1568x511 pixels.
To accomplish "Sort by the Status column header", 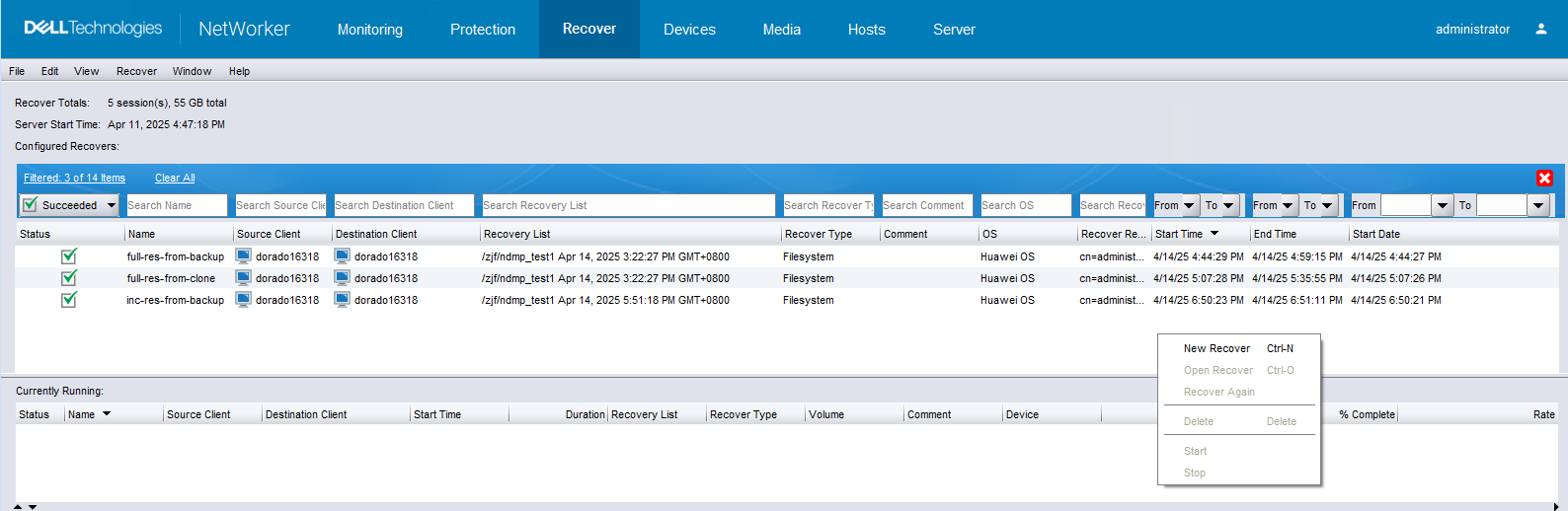I will [69, 234].
